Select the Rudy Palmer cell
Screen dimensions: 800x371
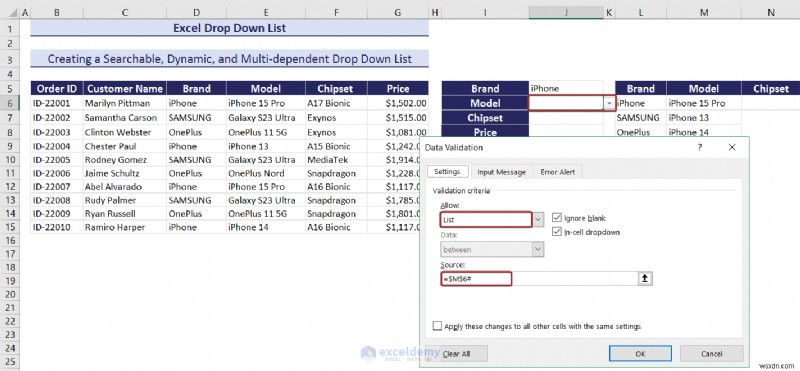pyautogui.click(x=124, y=200)
